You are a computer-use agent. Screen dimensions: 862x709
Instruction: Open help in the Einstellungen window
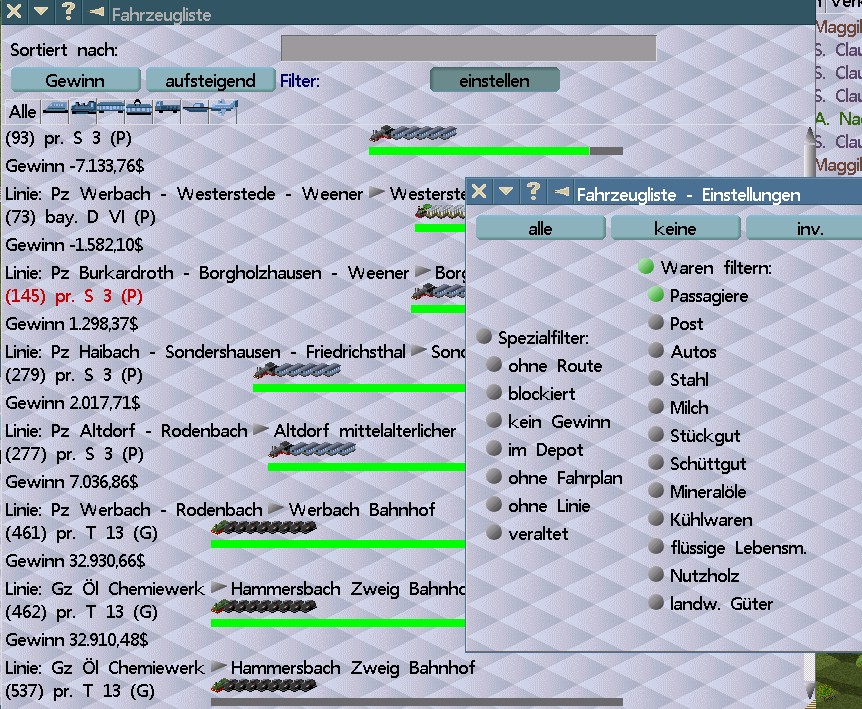(533, 191)
